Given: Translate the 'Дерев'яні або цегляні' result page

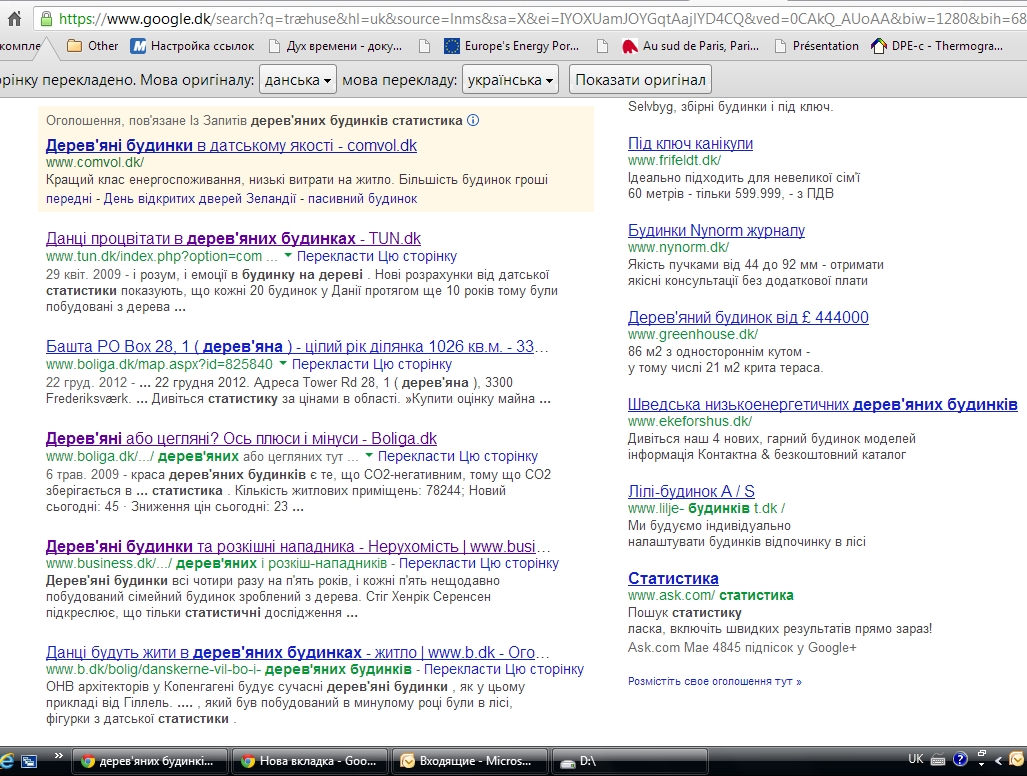Looking at the screenshot, I should pos(458,456).
